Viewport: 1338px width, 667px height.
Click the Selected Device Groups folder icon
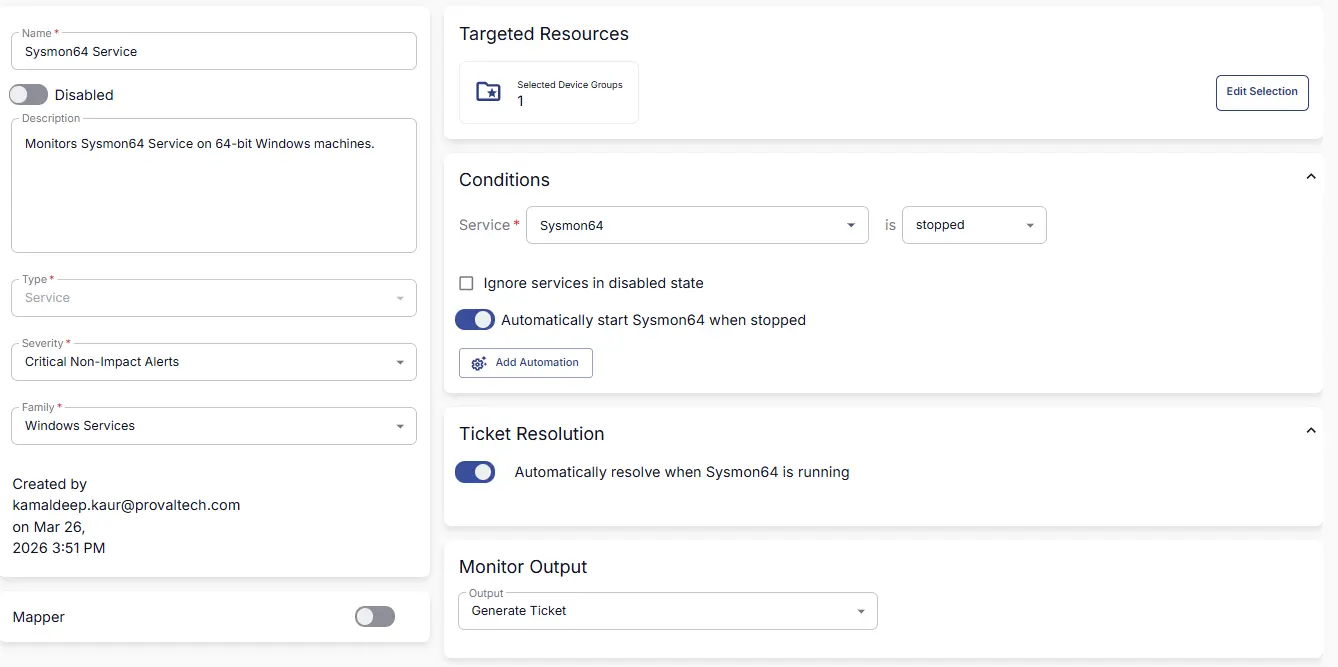pos(488,92)
